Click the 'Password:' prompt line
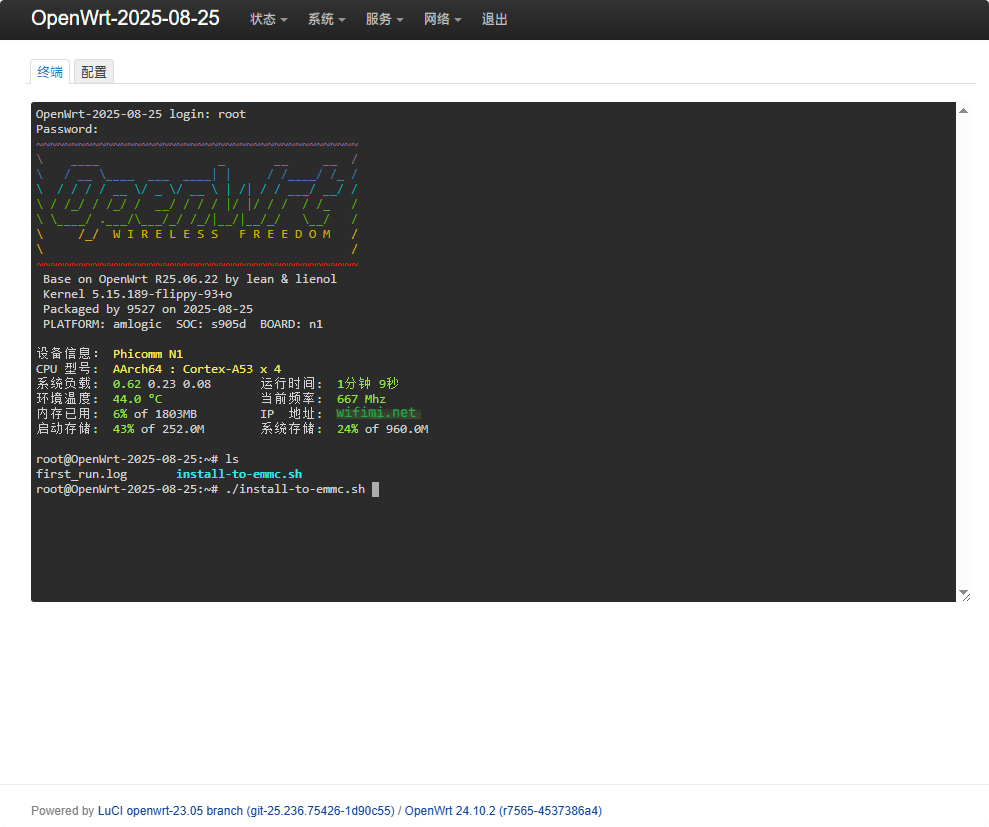 (x=67, y=129)
